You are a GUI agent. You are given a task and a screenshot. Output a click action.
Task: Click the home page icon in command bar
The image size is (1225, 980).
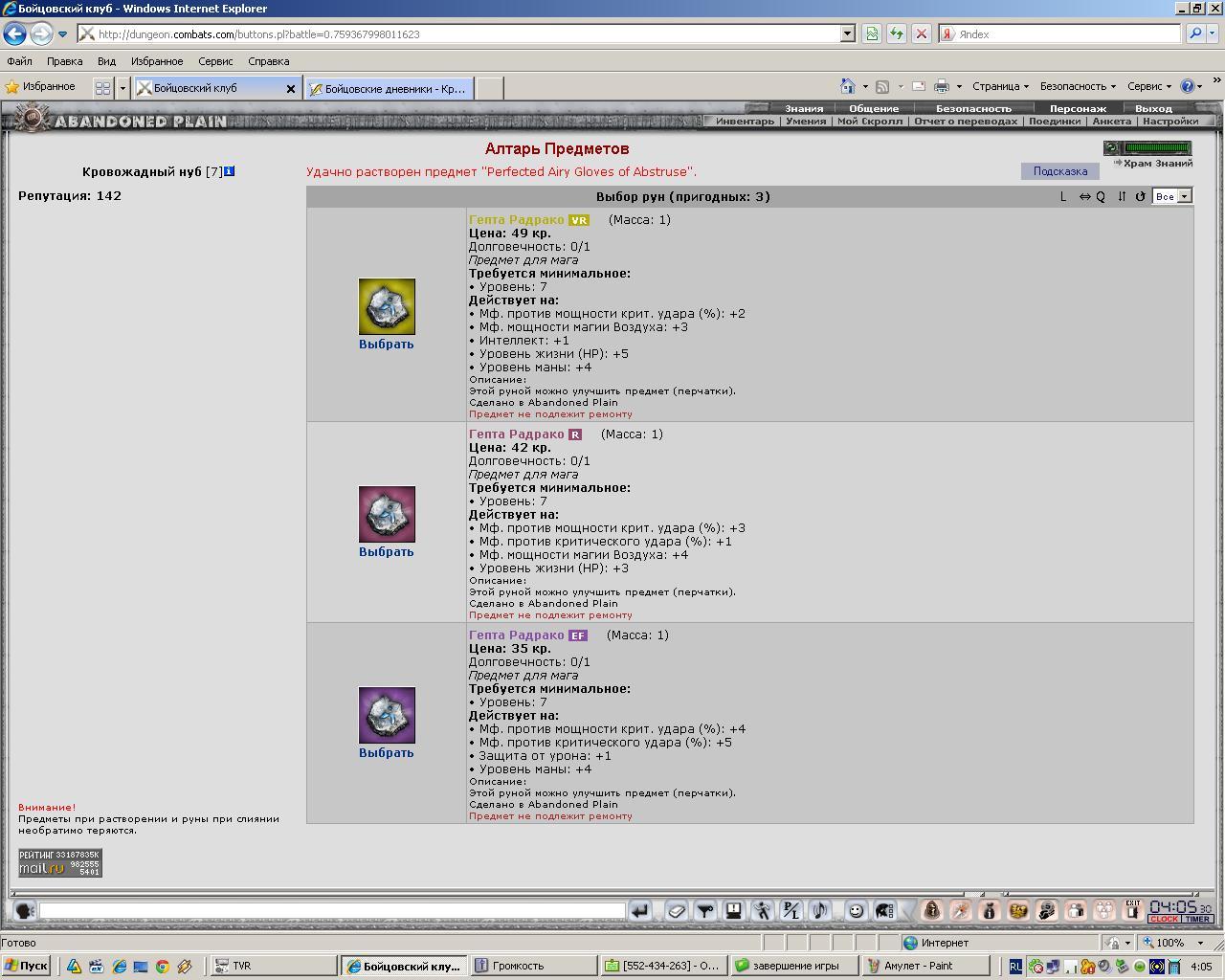coord(847,86)
